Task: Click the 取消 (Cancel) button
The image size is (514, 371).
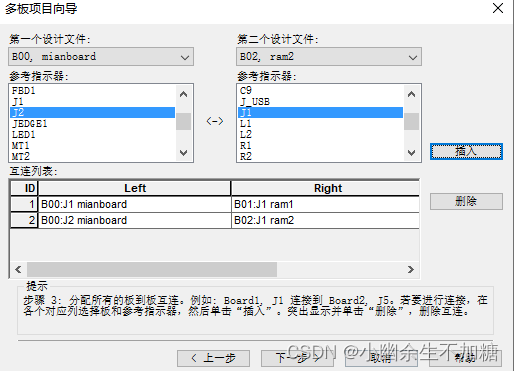Action: coord(381,358)
